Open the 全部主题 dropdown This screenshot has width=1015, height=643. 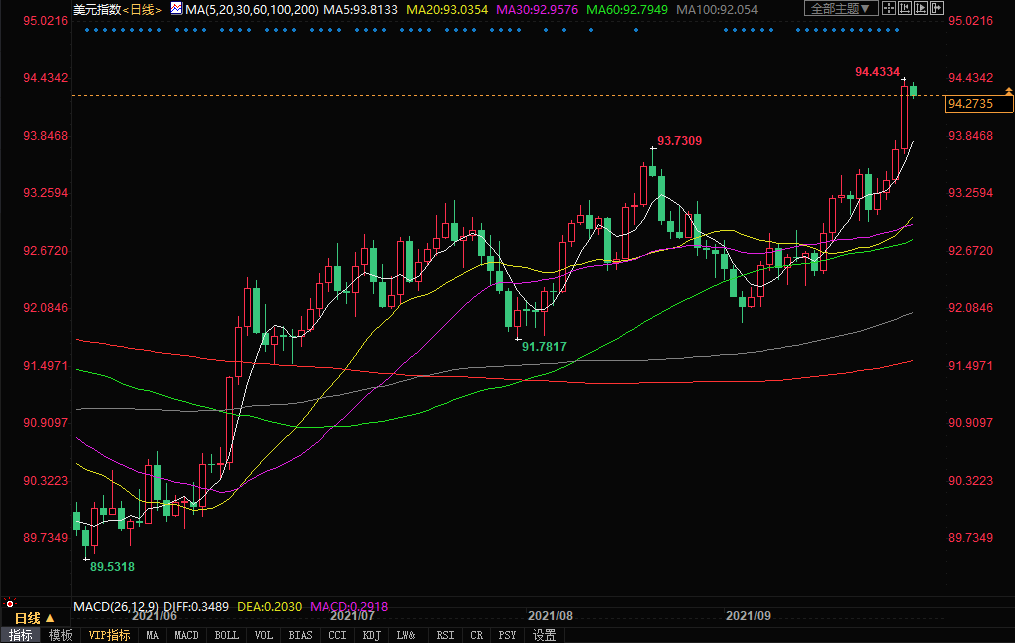[840, 8]
